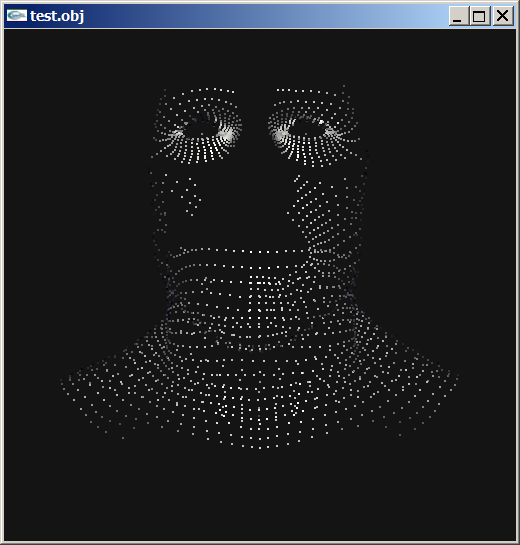Click the test.obj title bar text
This screenshot has width=520, height=545.
[57, 16]
